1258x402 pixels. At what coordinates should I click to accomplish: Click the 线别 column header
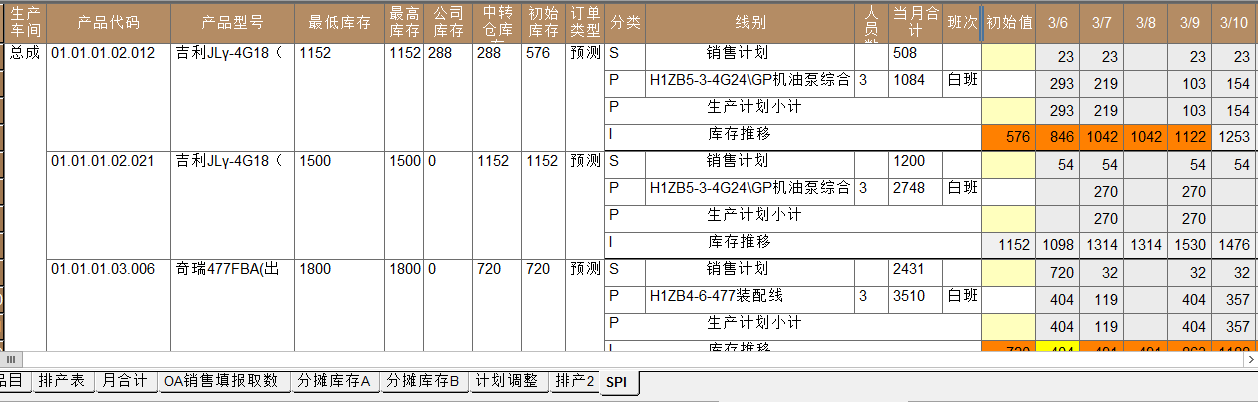tap(750, 22)
